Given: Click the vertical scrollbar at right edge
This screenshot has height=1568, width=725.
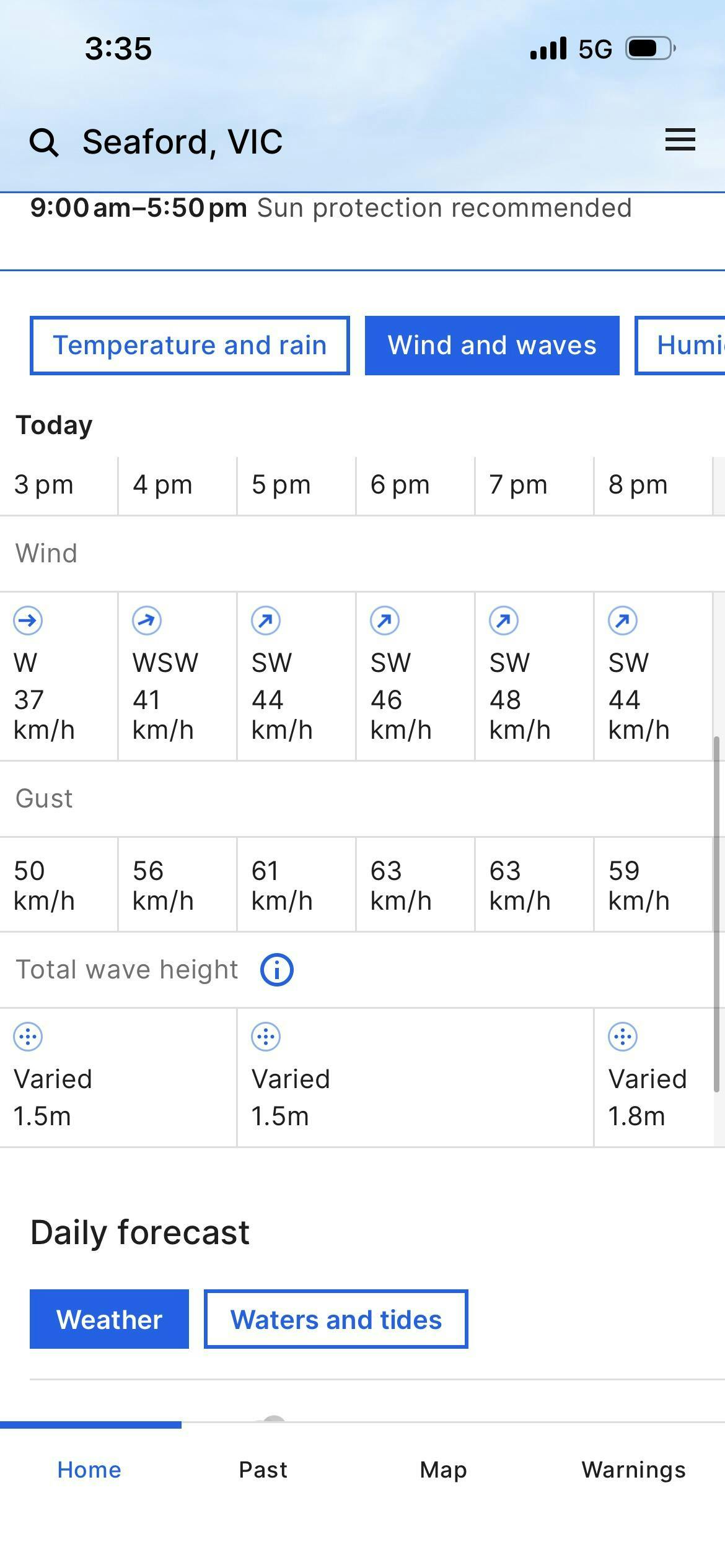Looking at the screenshot, I should pyautogui.click(x=717, y=917).
